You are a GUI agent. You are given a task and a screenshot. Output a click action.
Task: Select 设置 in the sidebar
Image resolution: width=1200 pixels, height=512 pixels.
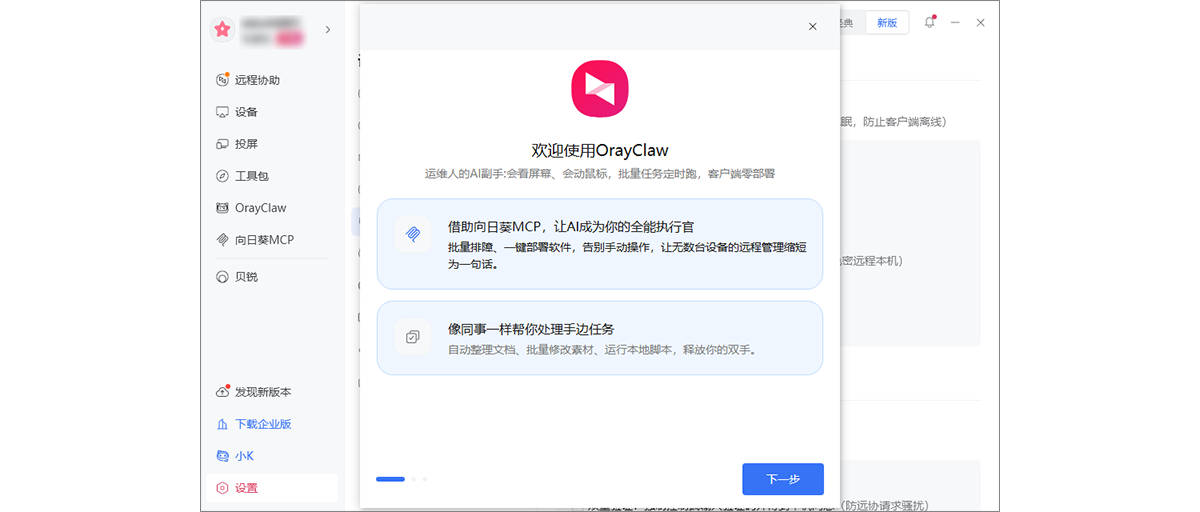point(272,488)
